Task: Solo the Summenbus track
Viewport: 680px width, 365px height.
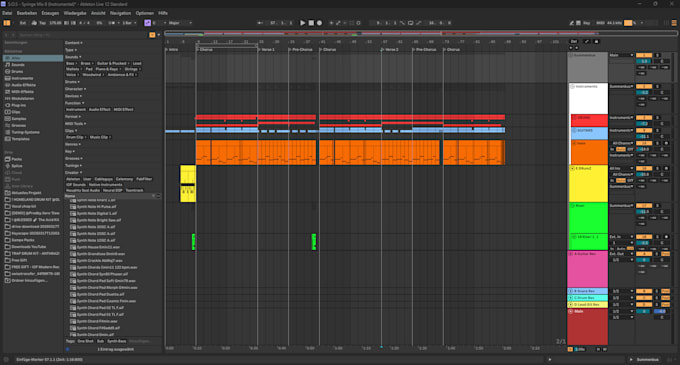Action: pos(658,55)
